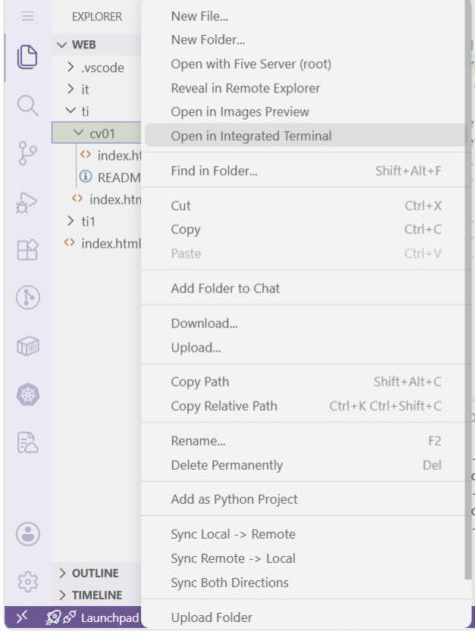Open the Extensions view

[27, 250]
